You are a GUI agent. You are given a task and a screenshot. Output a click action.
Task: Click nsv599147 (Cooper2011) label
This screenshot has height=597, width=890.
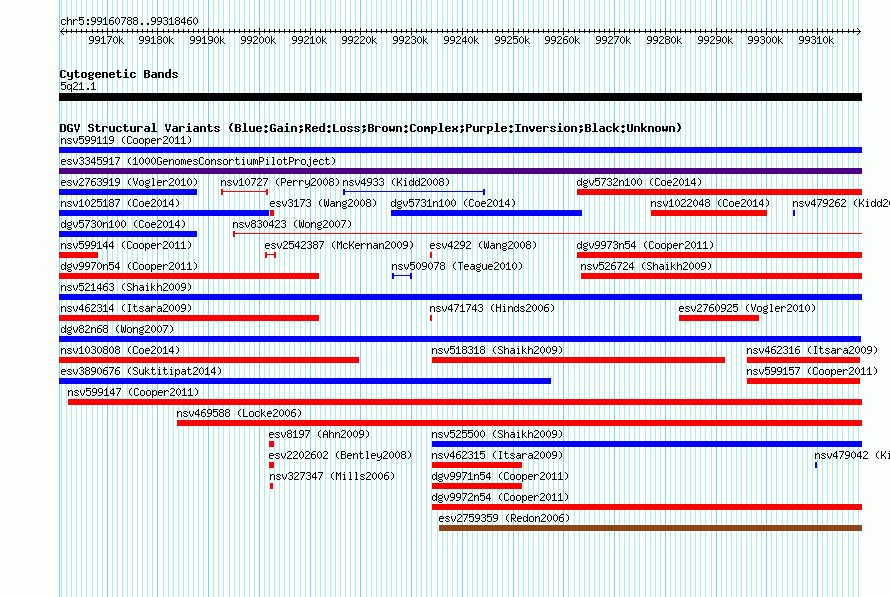[133, 392]
